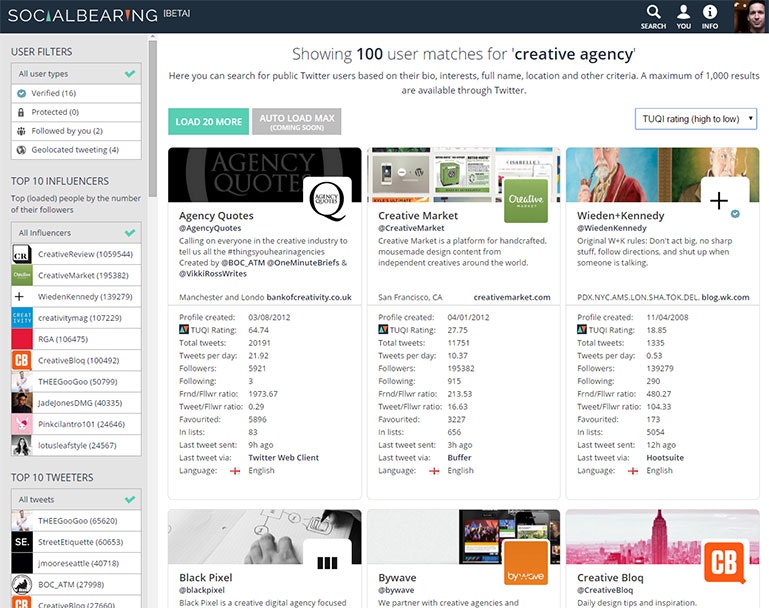Open the TUQI rating sort dropdown
Image resolution: width=769 pixels, height=608 pixels.
[696, 119]
